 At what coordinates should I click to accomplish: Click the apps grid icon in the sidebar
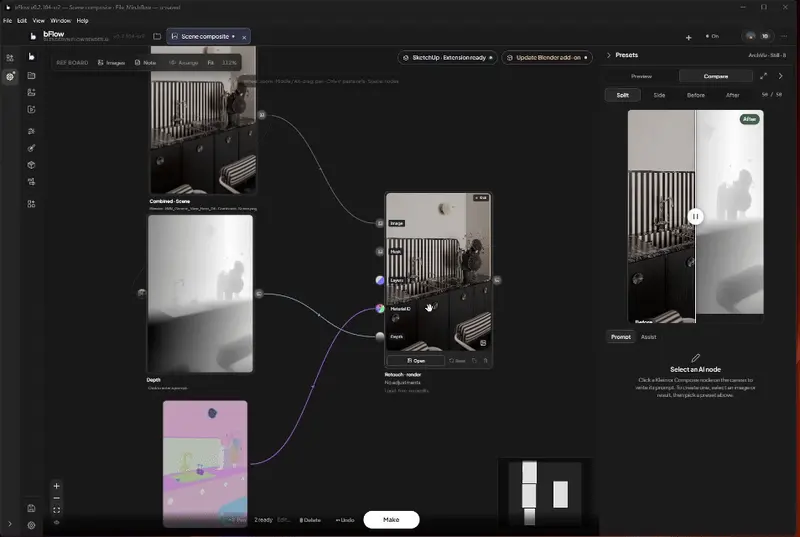click(x=31, y=204)
